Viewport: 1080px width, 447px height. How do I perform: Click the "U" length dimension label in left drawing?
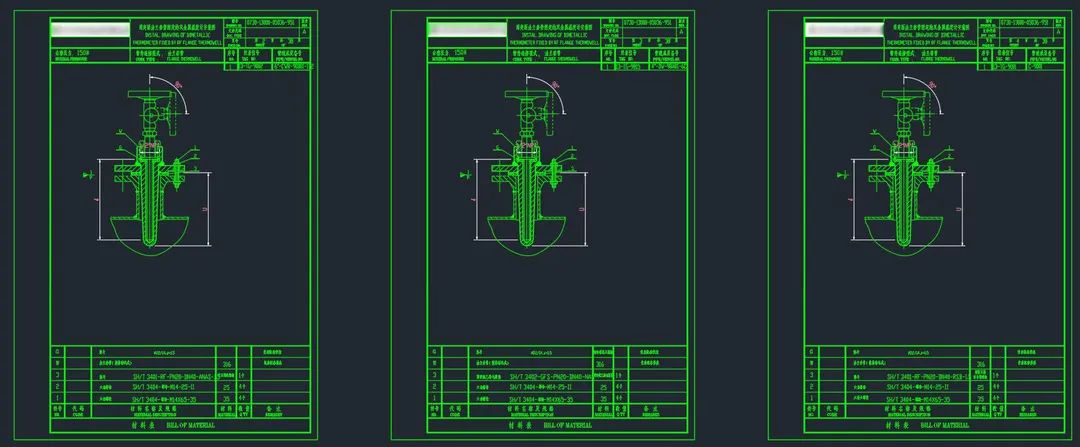204,208
